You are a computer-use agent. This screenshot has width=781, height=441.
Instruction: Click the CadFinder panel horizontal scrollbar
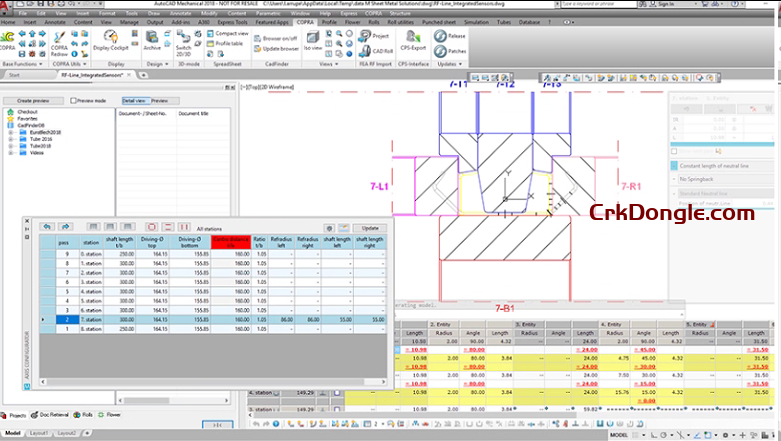coord(173,400)
